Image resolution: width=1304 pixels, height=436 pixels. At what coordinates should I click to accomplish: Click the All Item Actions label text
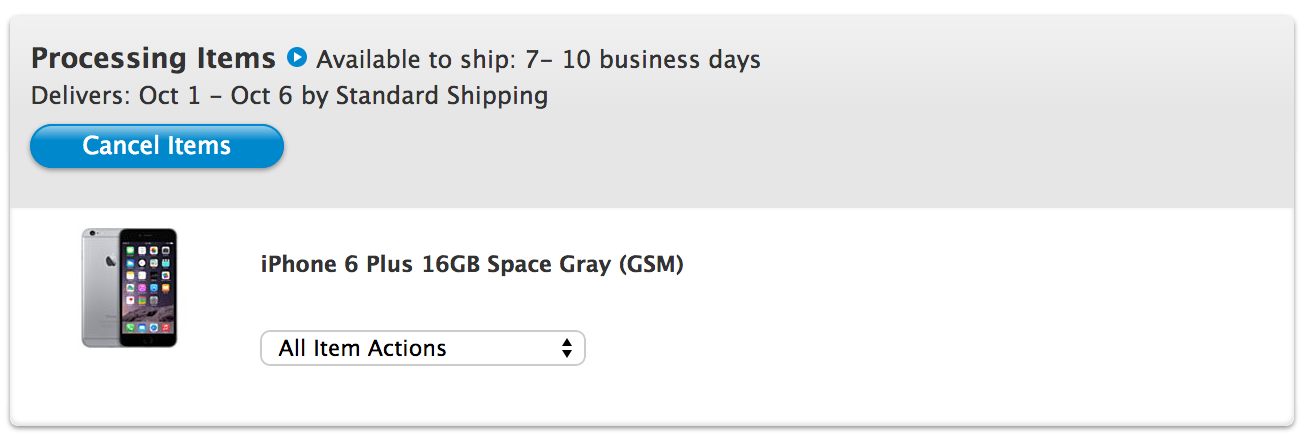(362, 348)
